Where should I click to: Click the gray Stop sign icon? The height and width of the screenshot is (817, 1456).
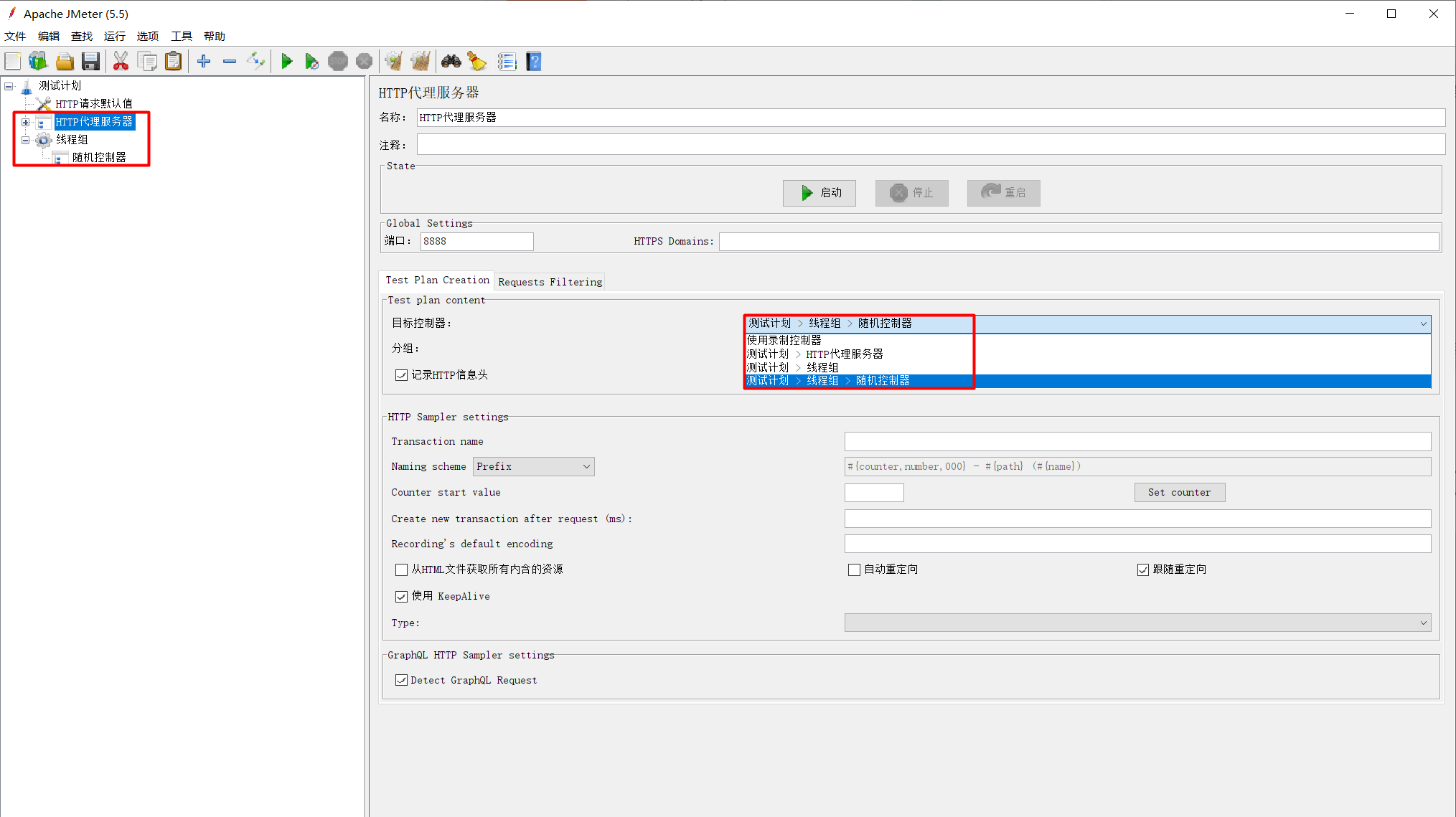coord(338,62)
